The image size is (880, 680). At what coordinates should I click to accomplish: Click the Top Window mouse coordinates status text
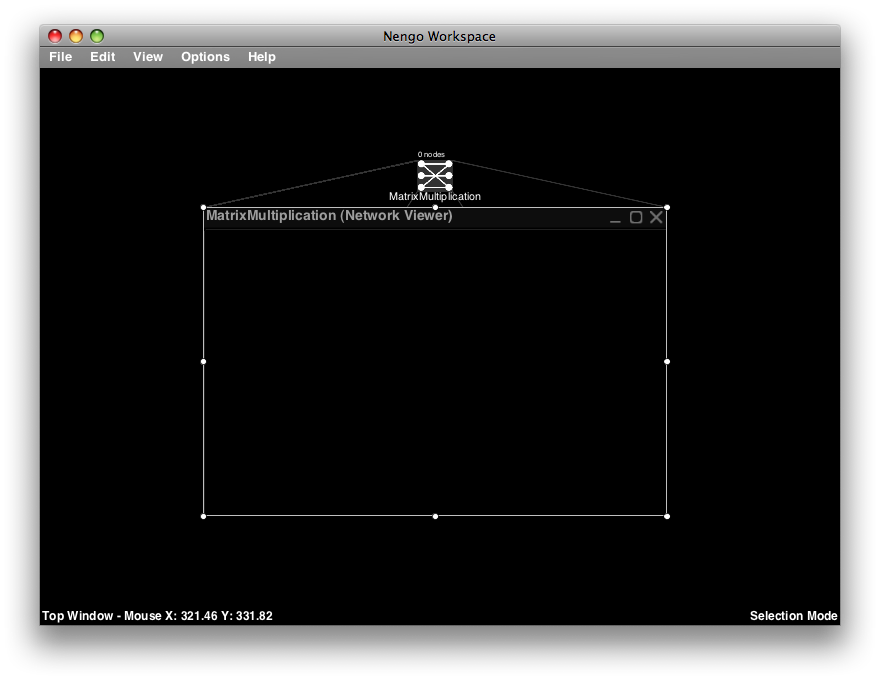(157, 615)
